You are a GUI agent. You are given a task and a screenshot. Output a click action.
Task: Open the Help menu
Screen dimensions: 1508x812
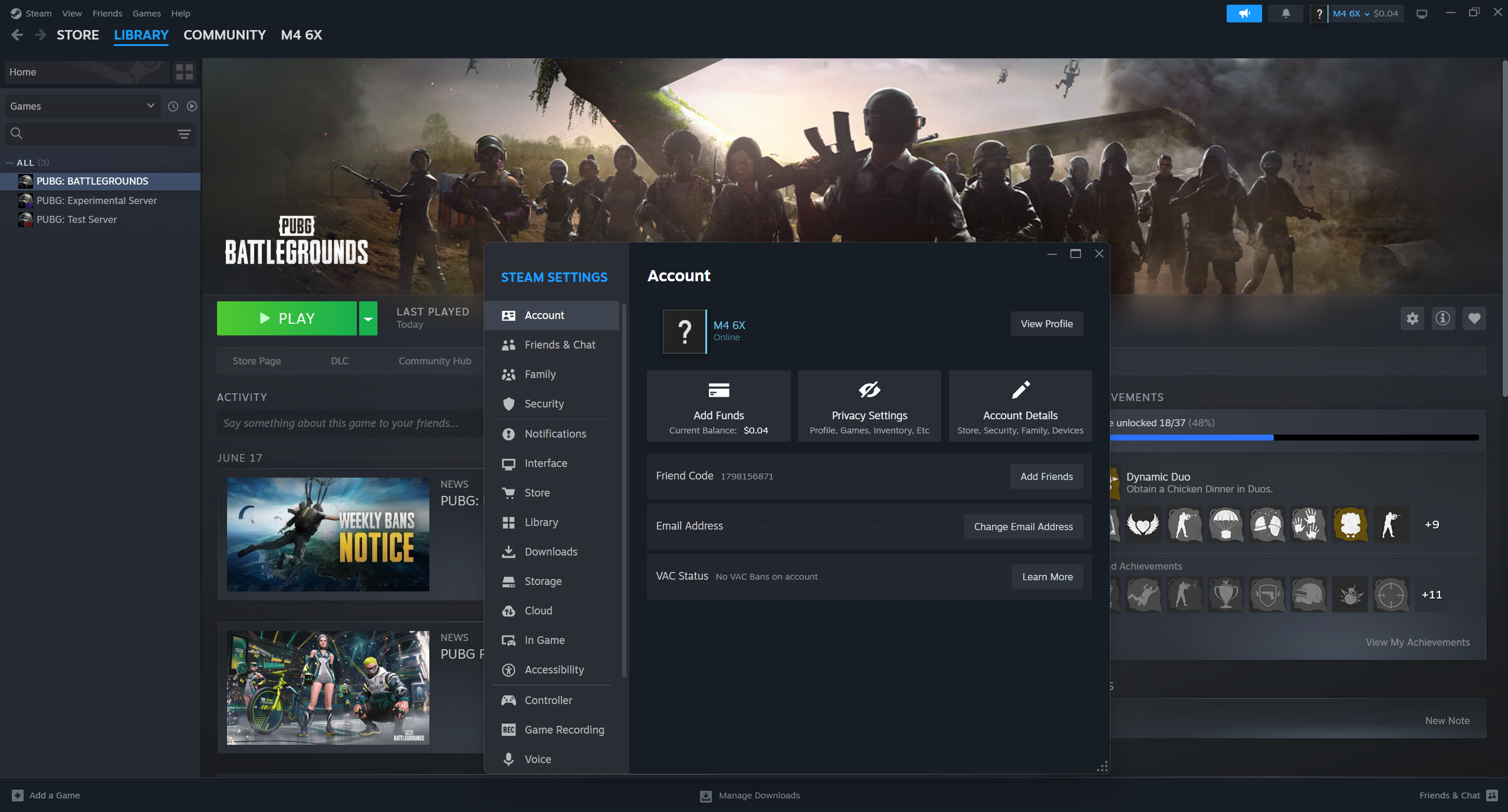click(180, 13)
